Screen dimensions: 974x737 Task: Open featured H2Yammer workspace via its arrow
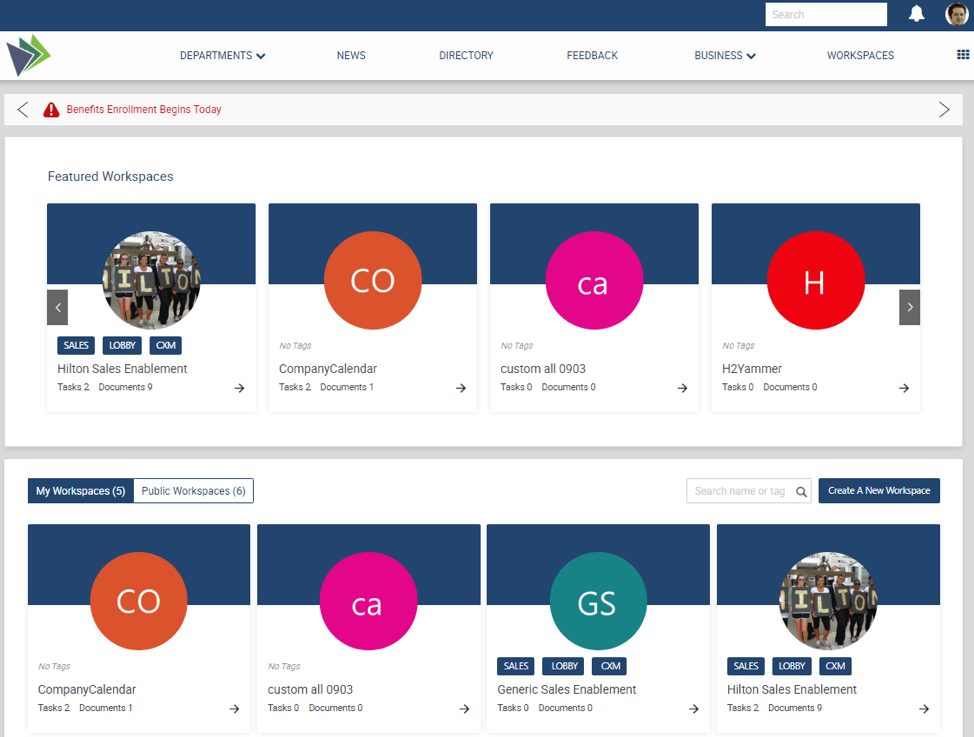tap(903, 388)
